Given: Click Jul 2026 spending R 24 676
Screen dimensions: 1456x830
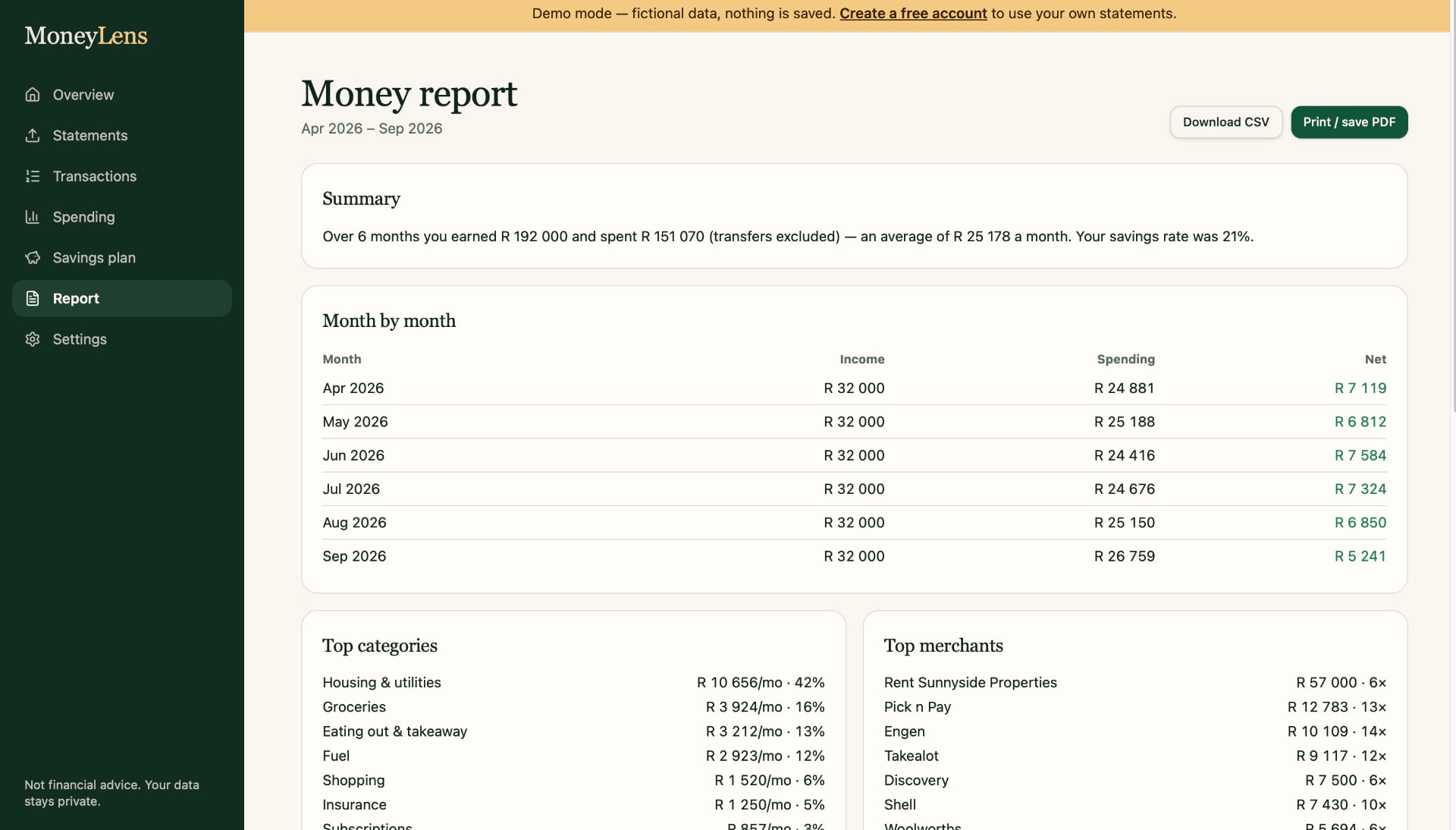Looking at the screenshot, I should click(1125, 489).
